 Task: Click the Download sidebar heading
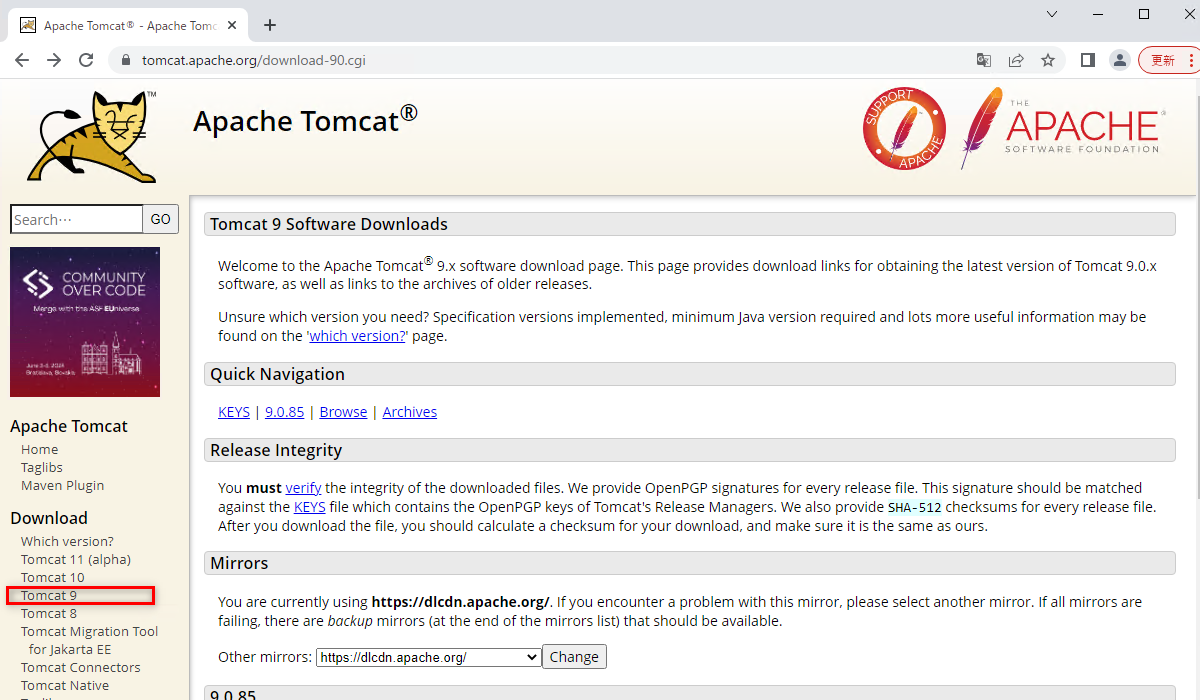pyautogui.click(x=49, y=518)
